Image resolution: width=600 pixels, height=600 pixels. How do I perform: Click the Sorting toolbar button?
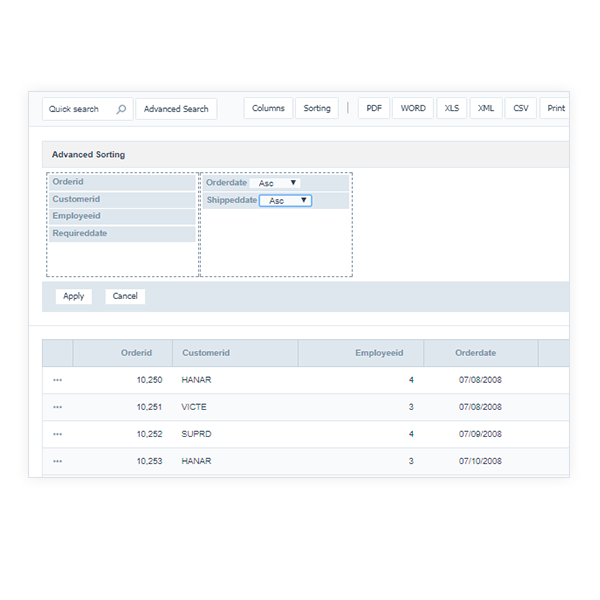[x=317, y=108]
